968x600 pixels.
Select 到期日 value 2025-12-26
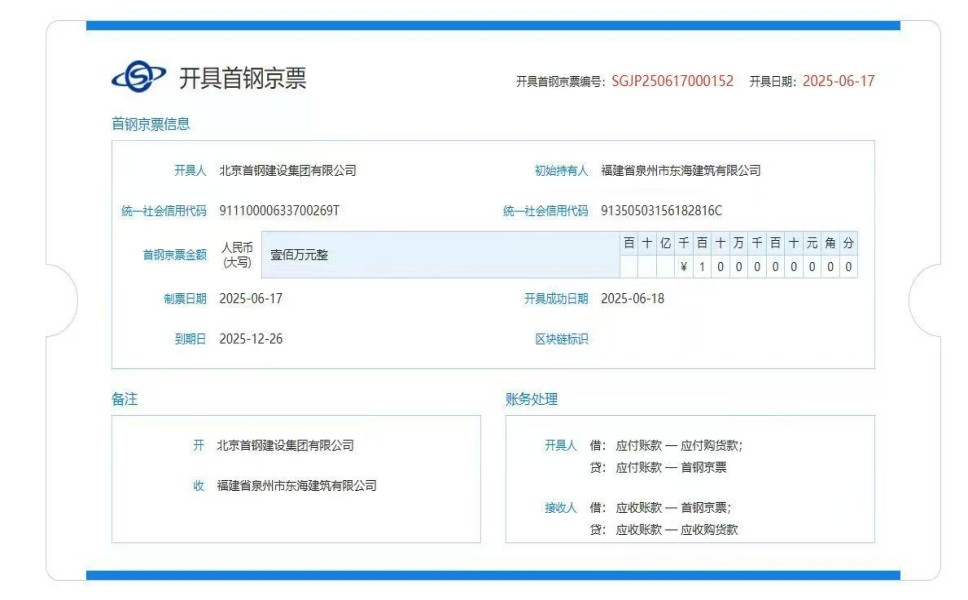251,339
